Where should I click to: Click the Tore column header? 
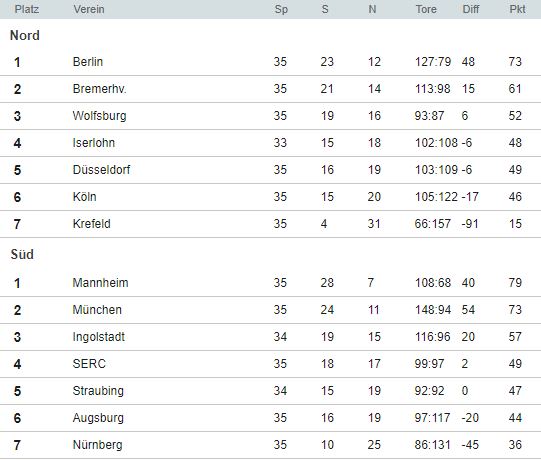tap(426, 9)
